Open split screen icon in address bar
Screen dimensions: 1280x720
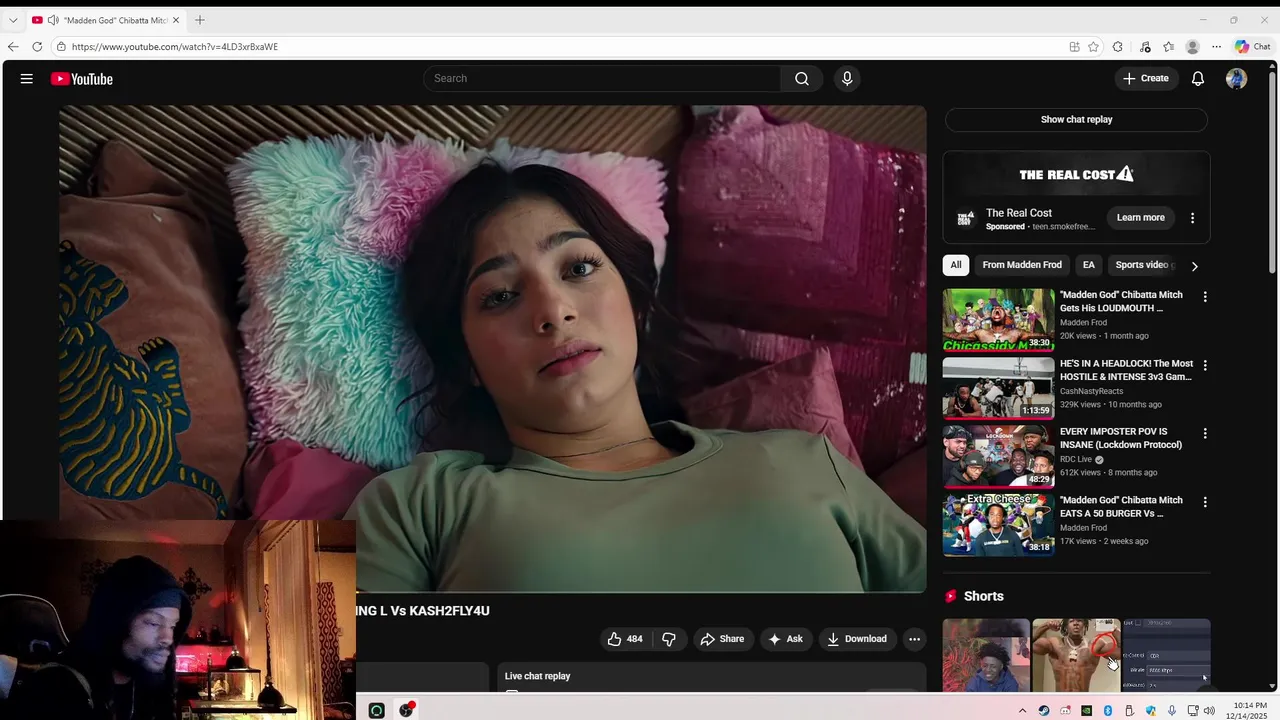pos(1074,47)
